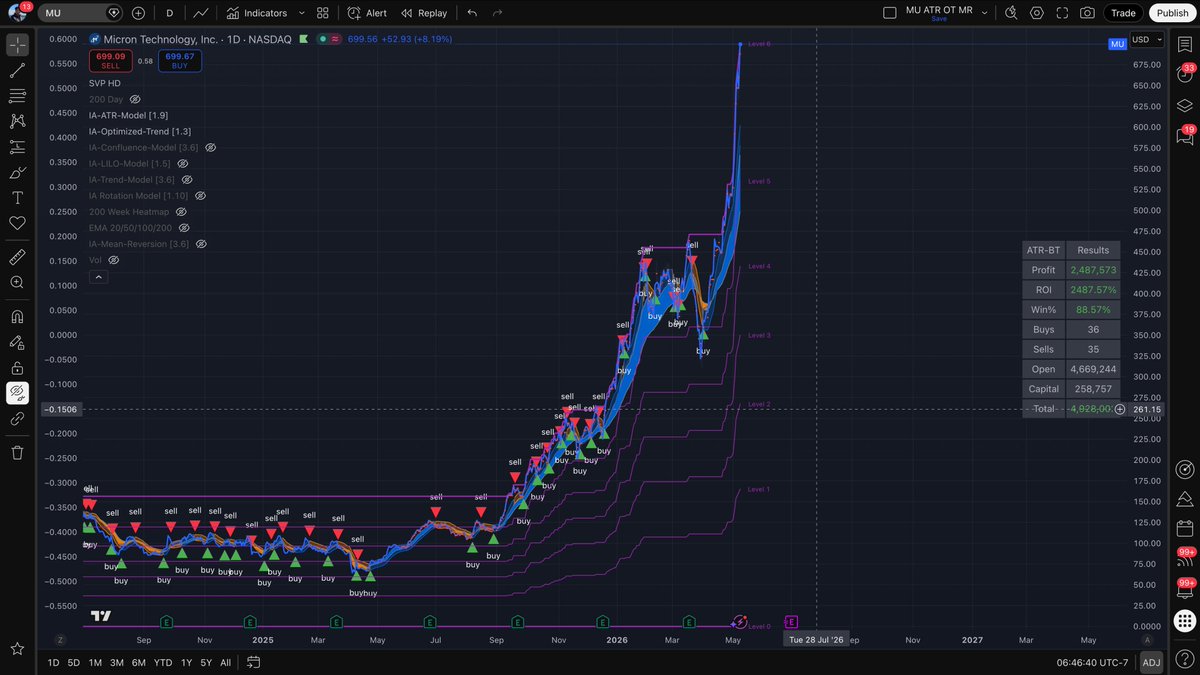Take a chart snapshot with camera
This screenshot has width=1200, height=675.
click(1087, 13)
